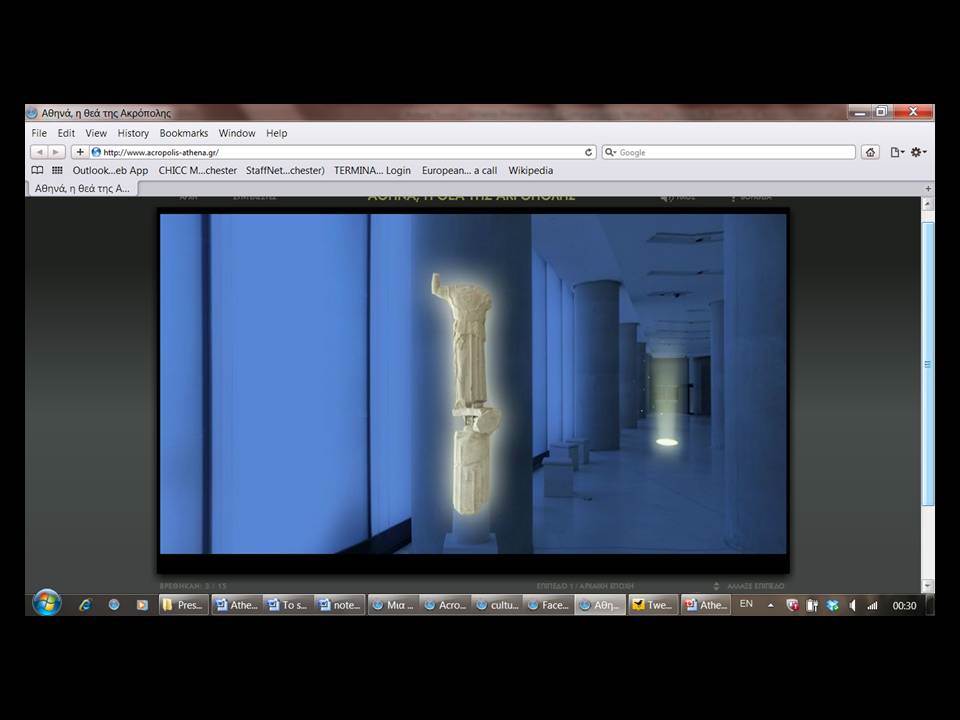Switch to the 'To s...' Word taskbar button
This screenshot has width=960, height=720.
(288, 605)
